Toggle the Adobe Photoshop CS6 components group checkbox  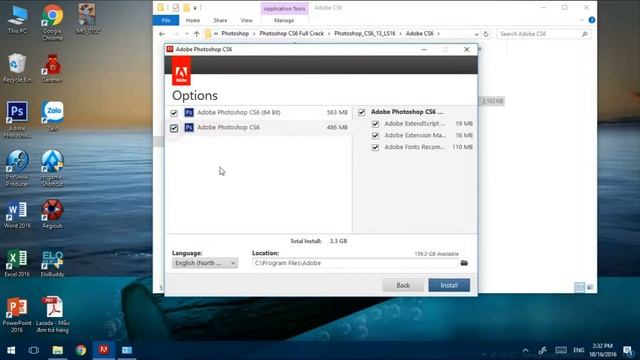(x=362, y=112)
